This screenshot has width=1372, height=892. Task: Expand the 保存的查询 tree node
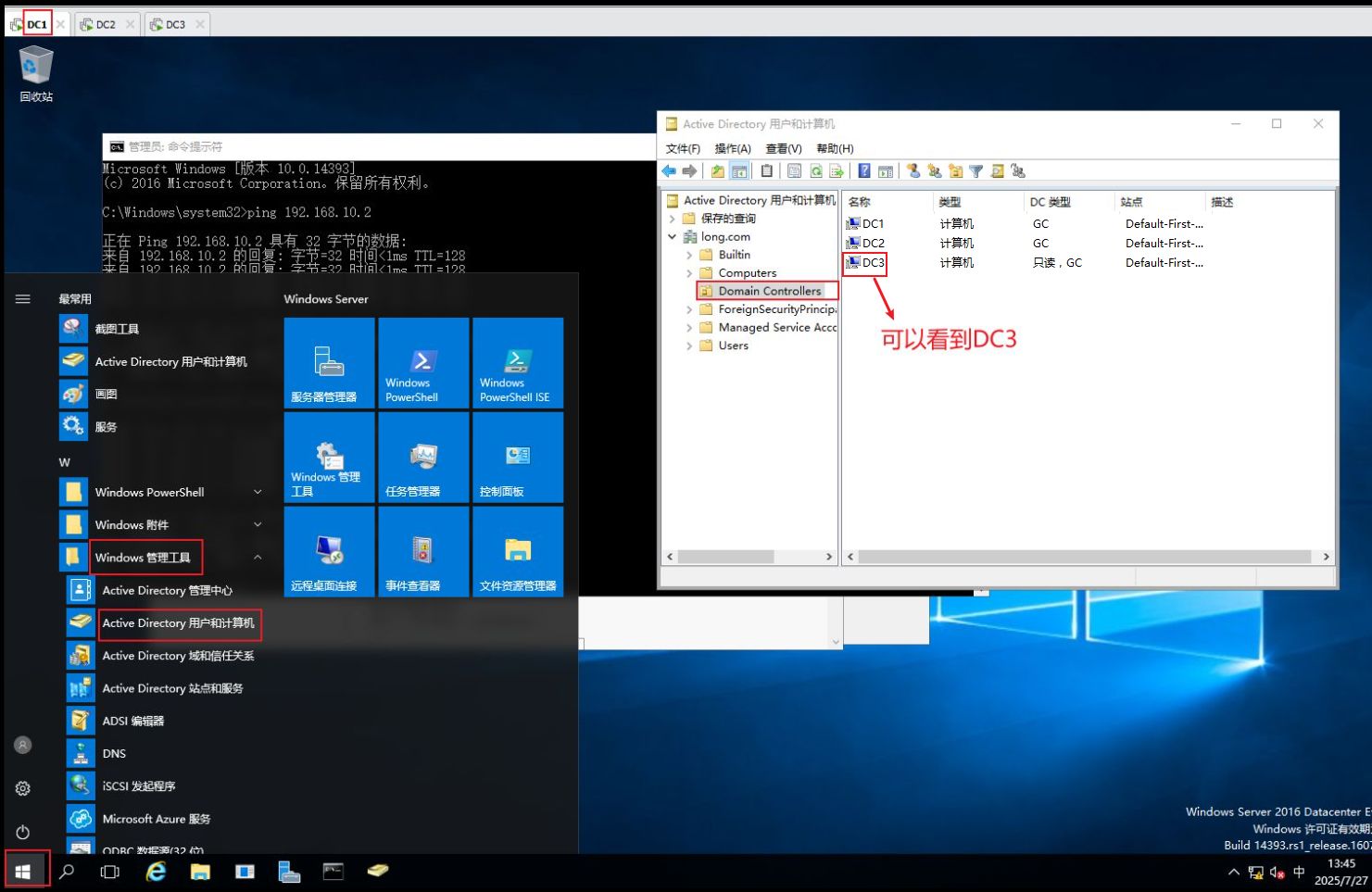[x=672, y=219]
